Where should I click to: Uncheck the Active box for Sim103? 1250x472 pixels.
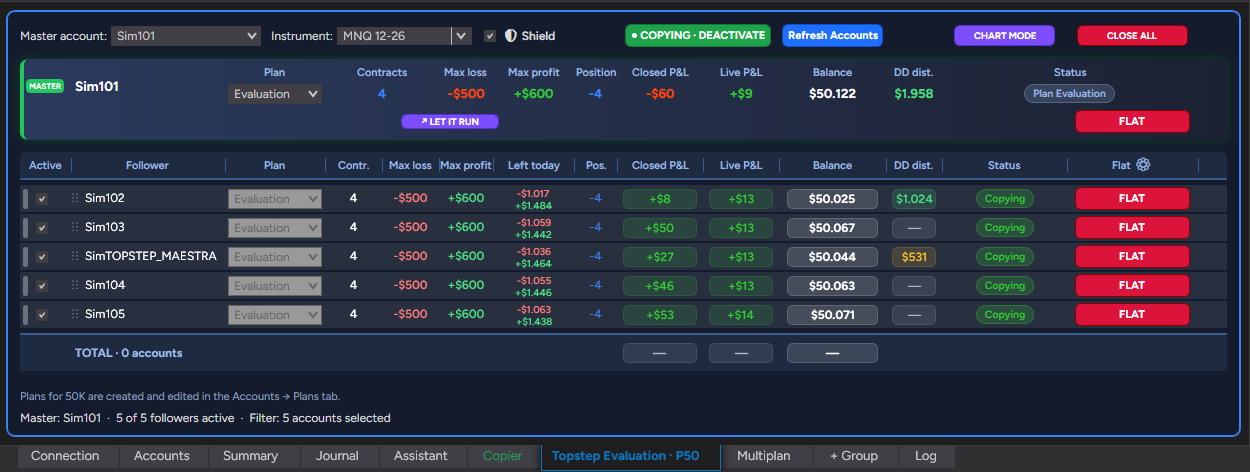point(42,228)
